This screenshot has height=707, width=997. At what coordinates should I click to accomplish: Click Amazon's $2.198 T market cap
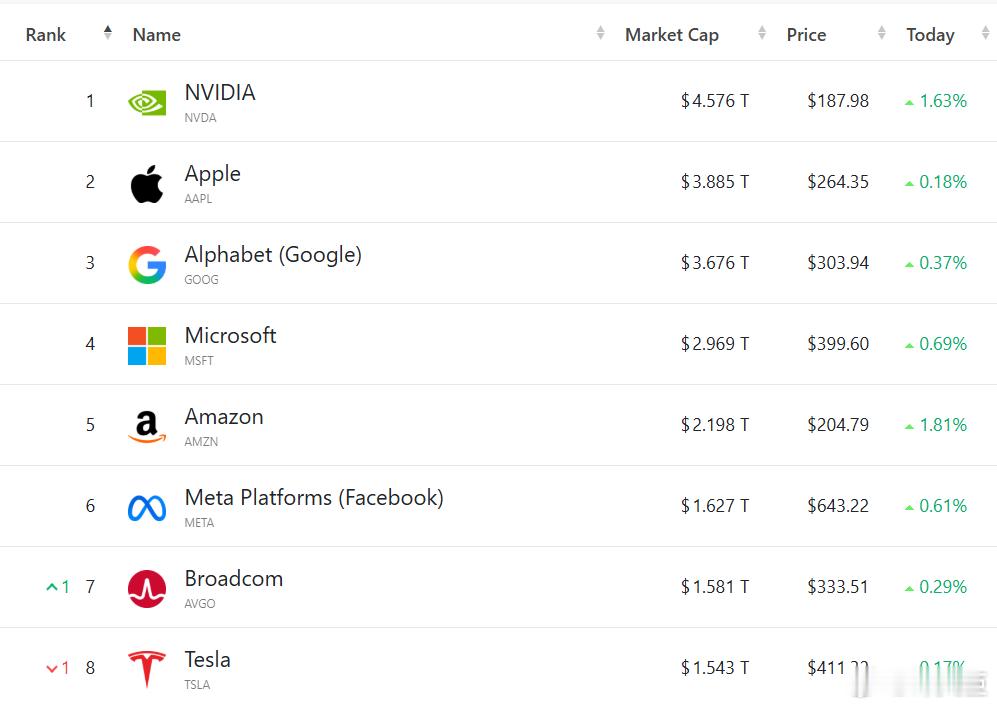pyautogui.click(x=715, y=425)
